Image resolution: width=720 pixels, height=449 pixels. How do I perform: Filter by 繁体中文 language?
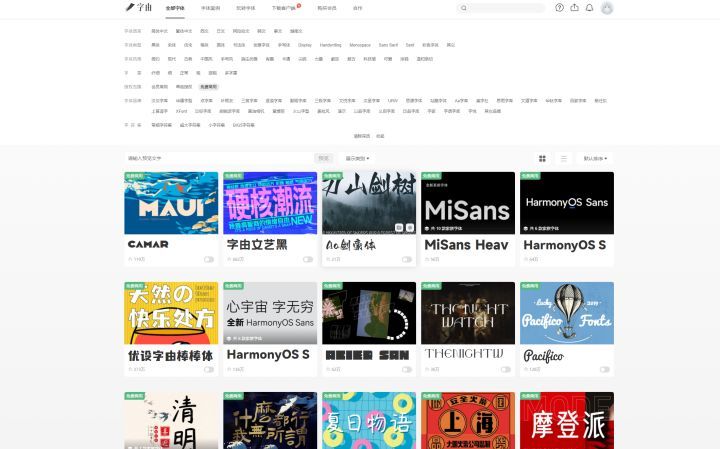(184, 31)
